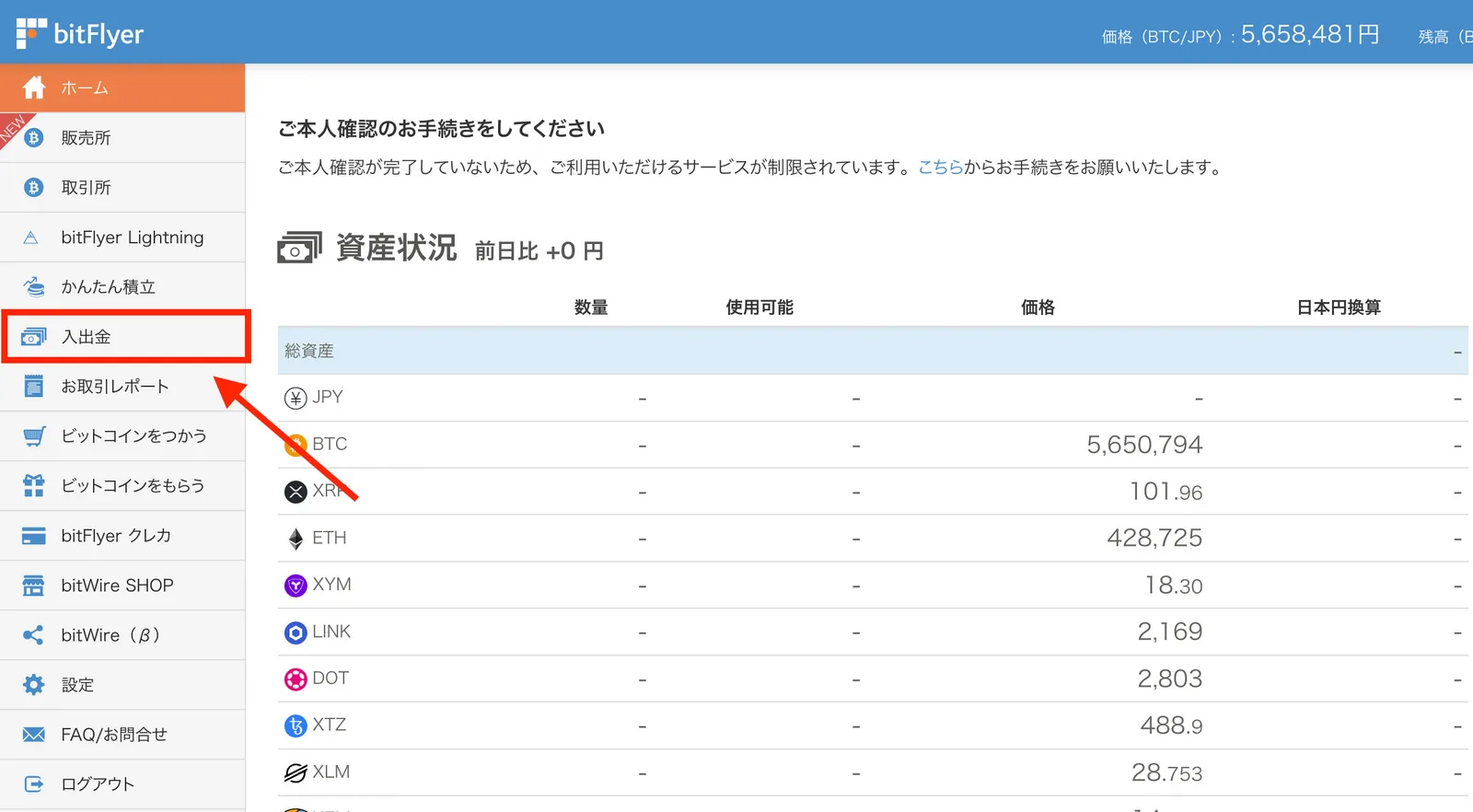The width and height of the screenshot is (1473, 812).
Task: Click the home house icon
Action: pos(34,87)
